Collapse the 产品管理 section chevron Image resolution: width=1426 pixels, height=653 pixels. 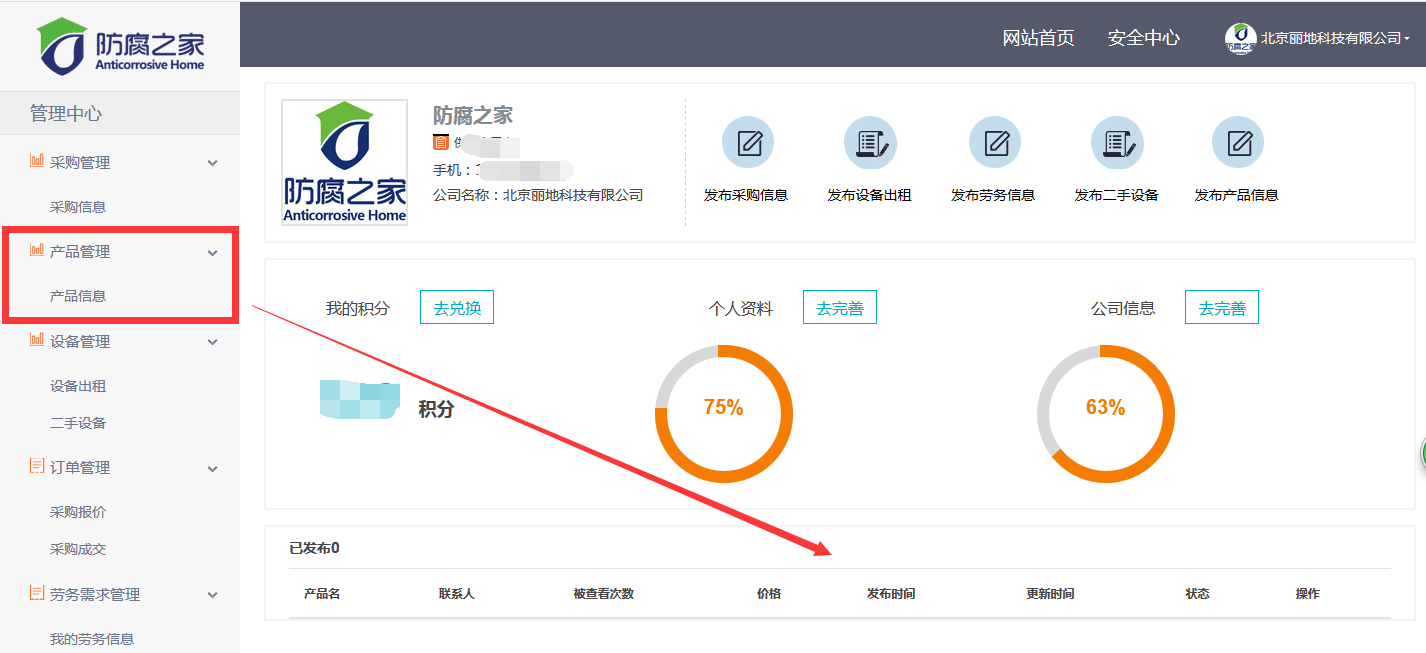(212, 253)
